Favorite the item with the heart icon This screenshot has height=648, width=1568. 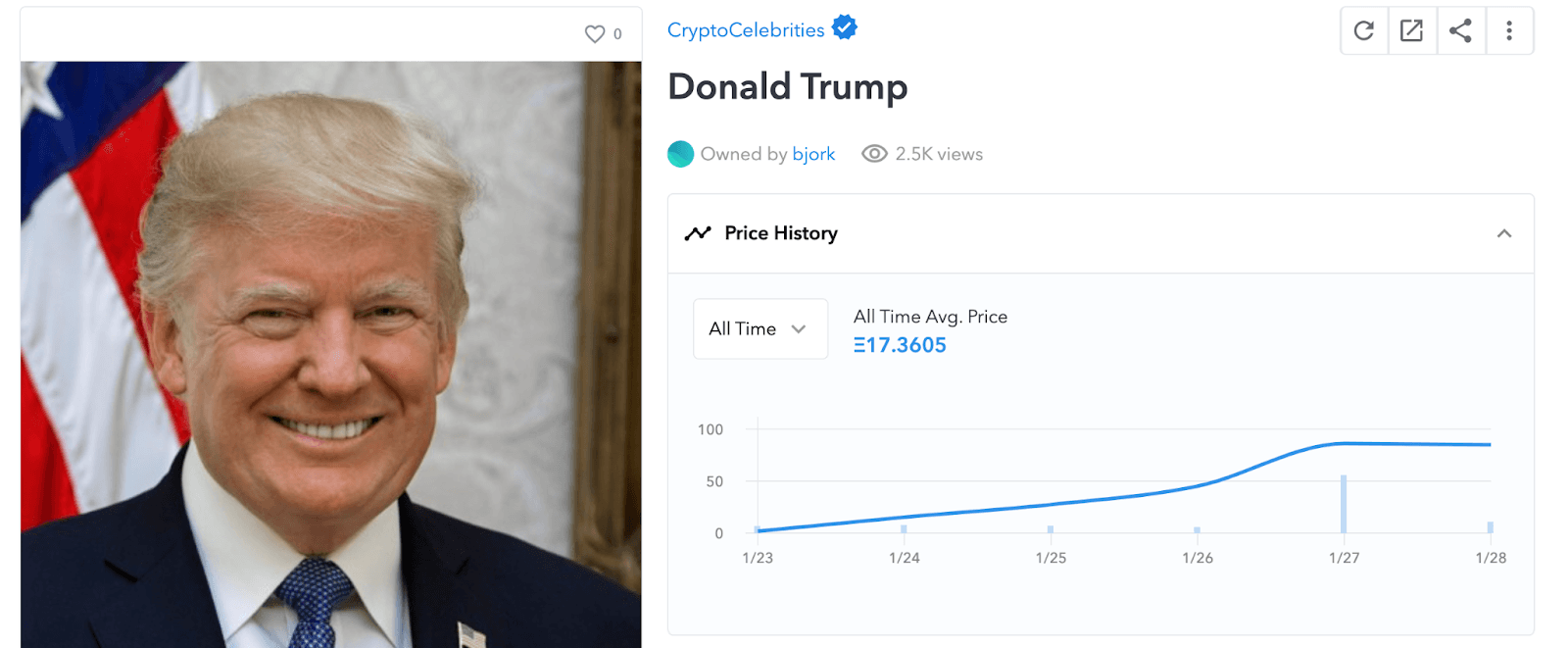coord(596,32)
